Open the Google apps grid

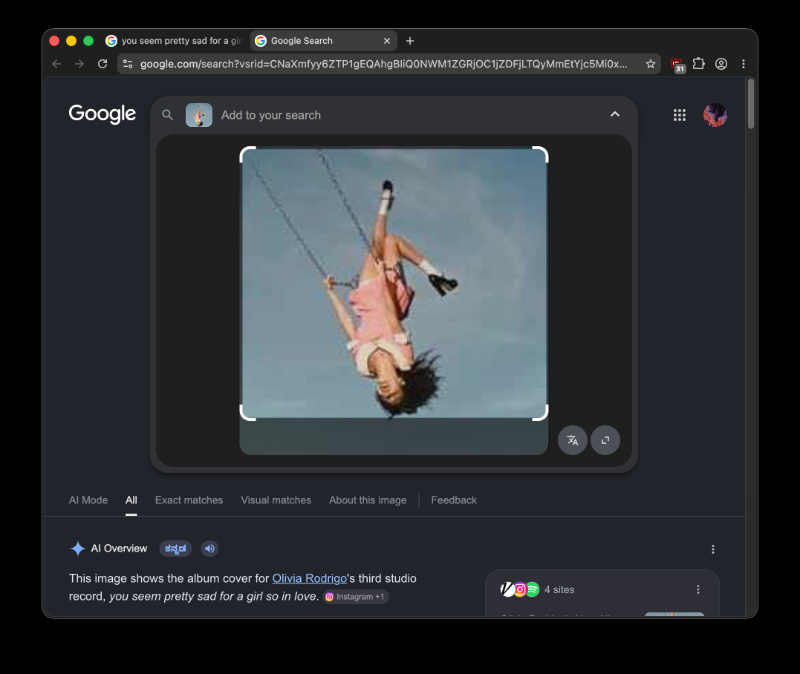pos(679,115)
